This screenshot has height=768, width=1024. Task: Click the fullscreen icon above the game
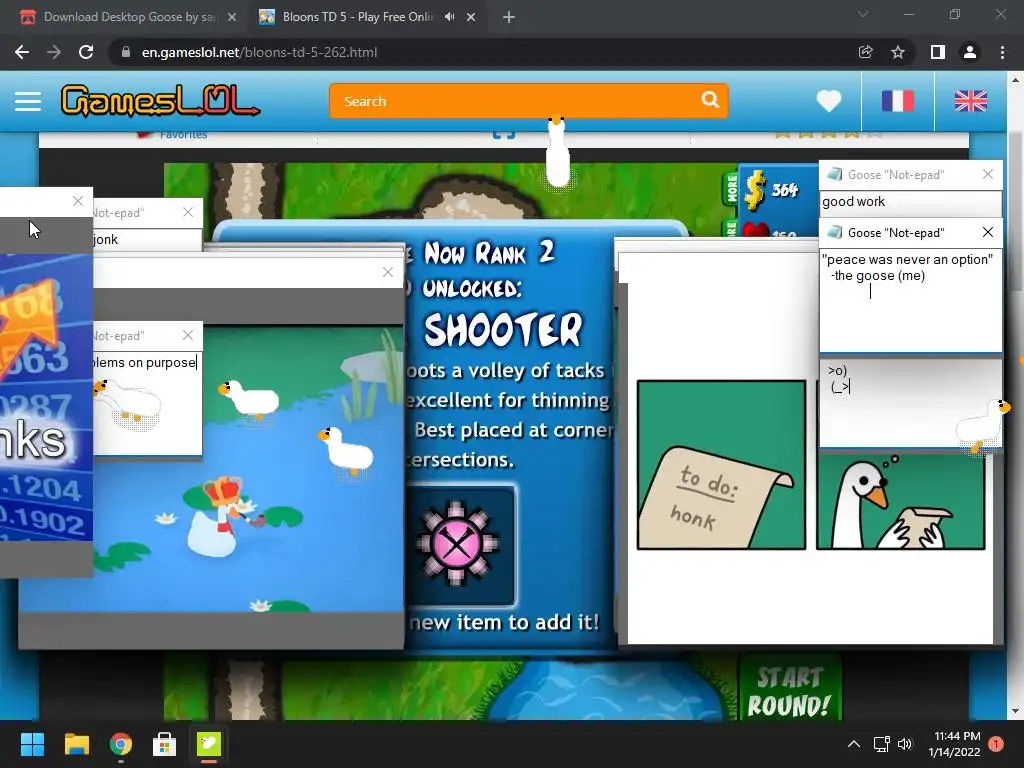(504, 134)
